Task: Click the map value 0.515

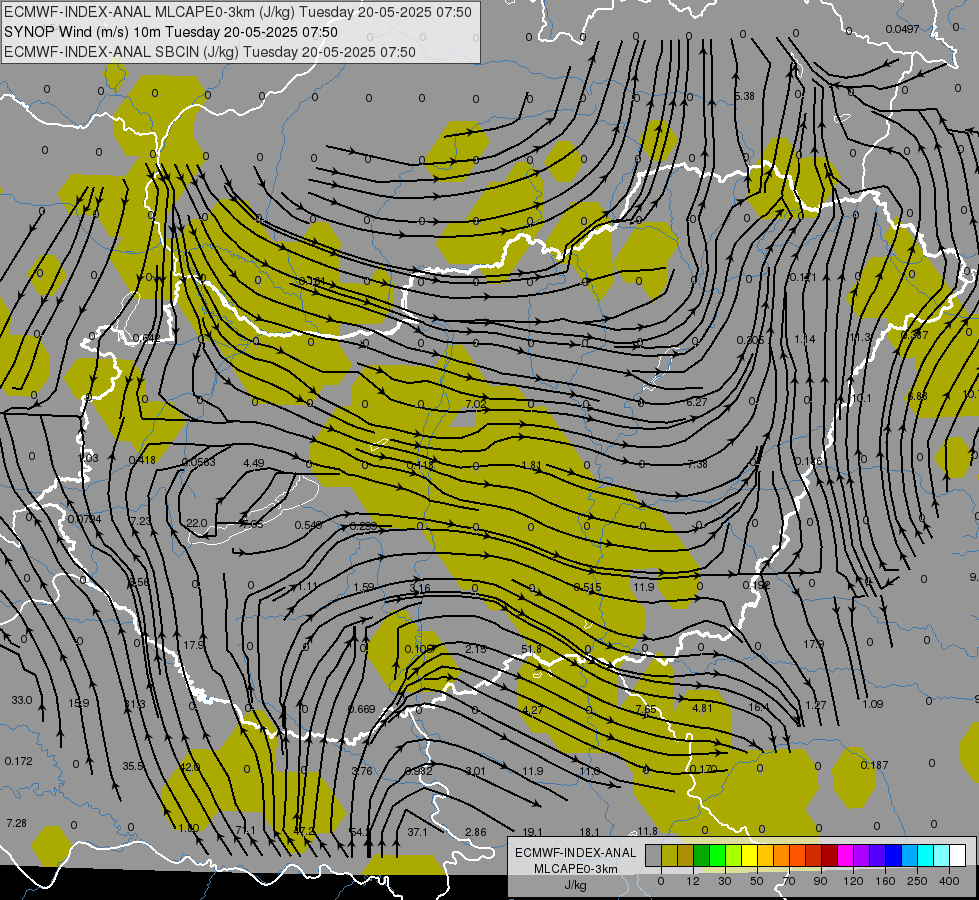Action: [588, 586]
